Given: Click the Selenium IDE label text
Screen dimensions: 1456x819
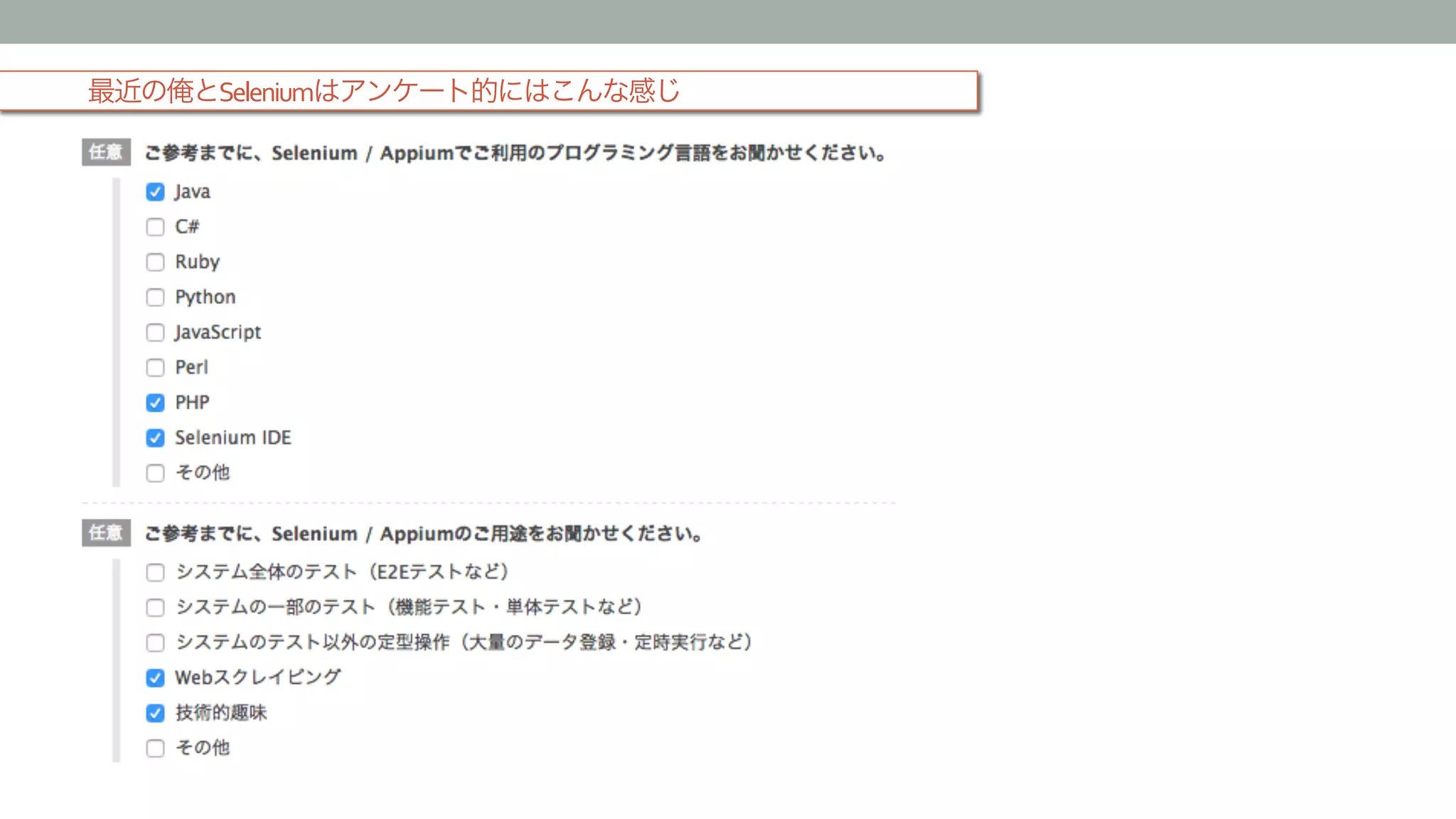Looking at the screenshot, I should click(x=233, y=437).
